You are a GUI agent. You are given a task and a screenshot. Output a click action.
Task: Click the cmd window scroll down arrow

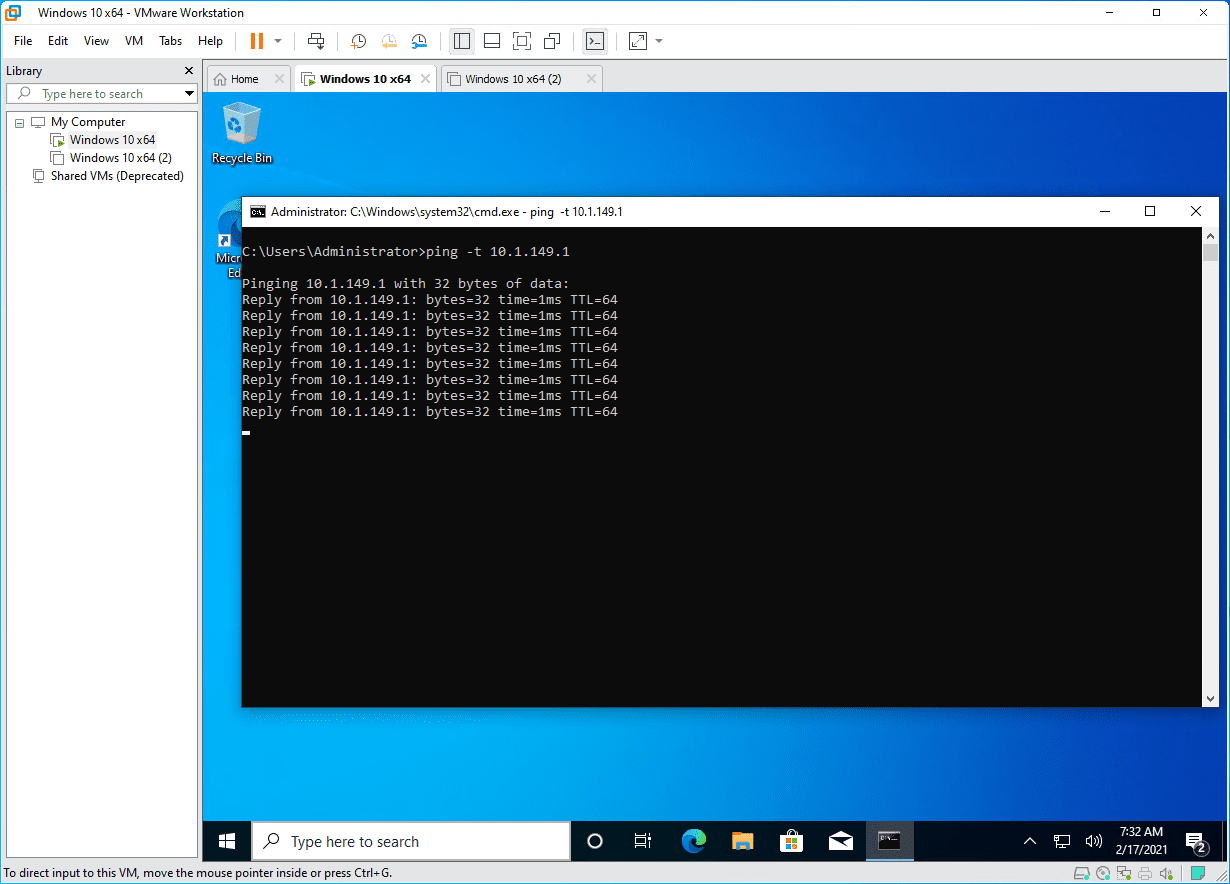1210,699
